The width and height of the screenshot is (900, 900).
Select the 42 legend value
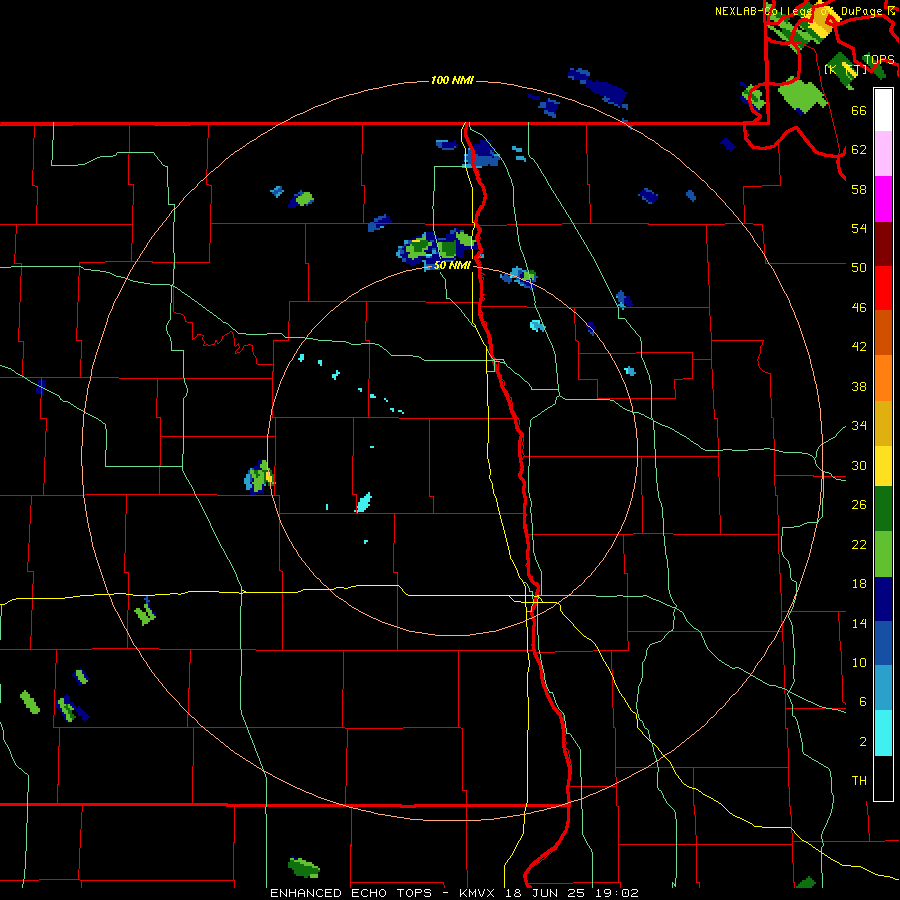pos(859,347)
